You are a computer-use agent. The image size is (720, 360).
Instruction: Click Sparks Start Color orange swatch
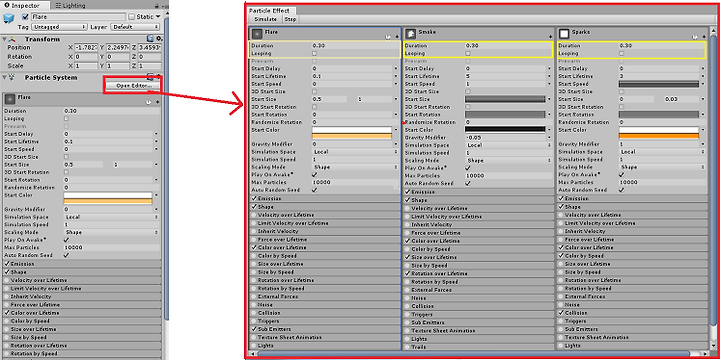tap(658, 136)
